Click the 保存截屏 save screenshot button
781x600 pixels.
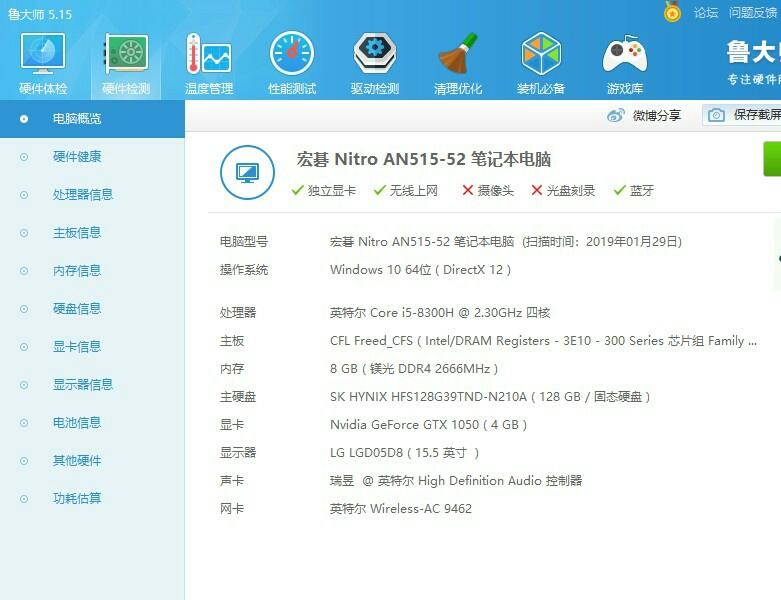pos(742,115)
